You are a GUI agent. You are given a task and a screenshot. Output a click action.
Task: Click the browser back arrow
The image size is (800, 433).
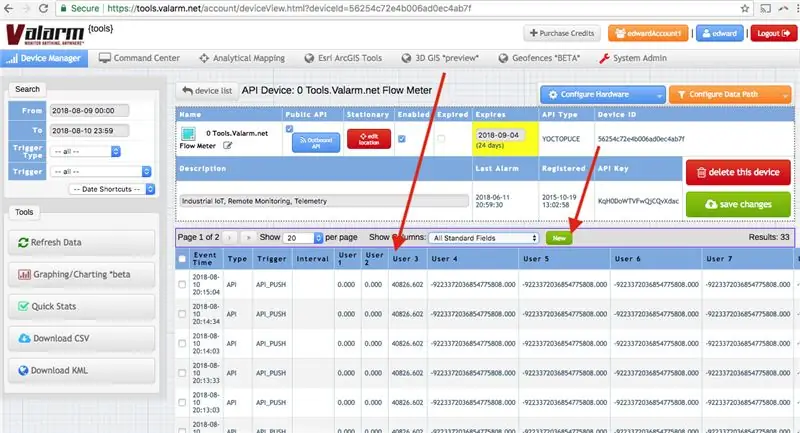(x=9, y=8)
